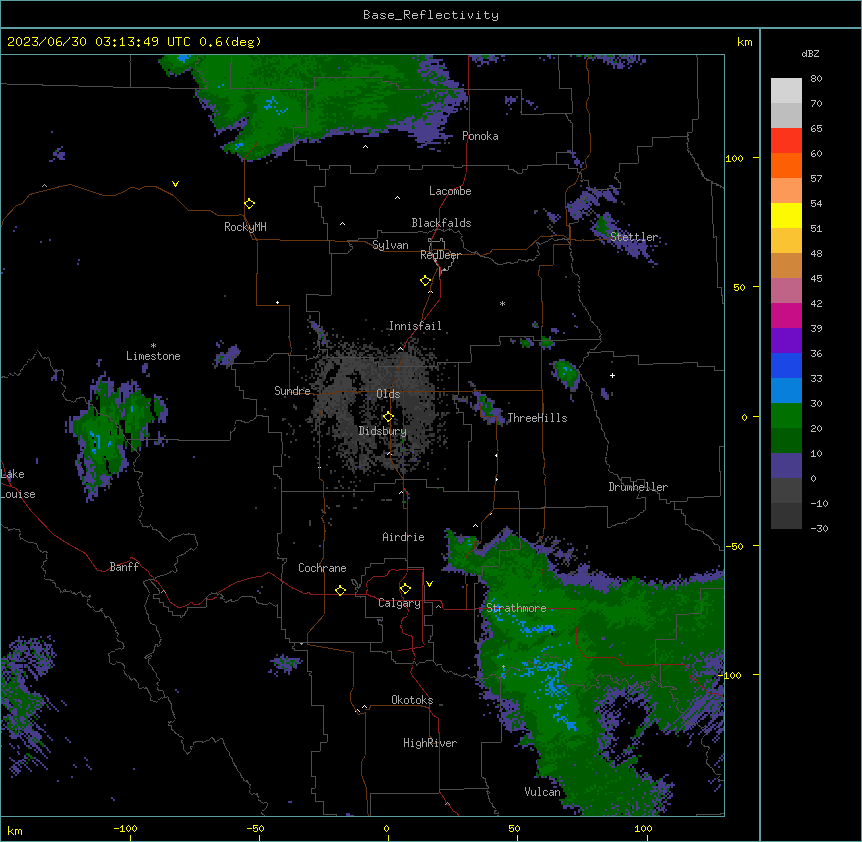Click the RedDeer city label
This screenshot has width=862, height=842.
coord(440,255)
